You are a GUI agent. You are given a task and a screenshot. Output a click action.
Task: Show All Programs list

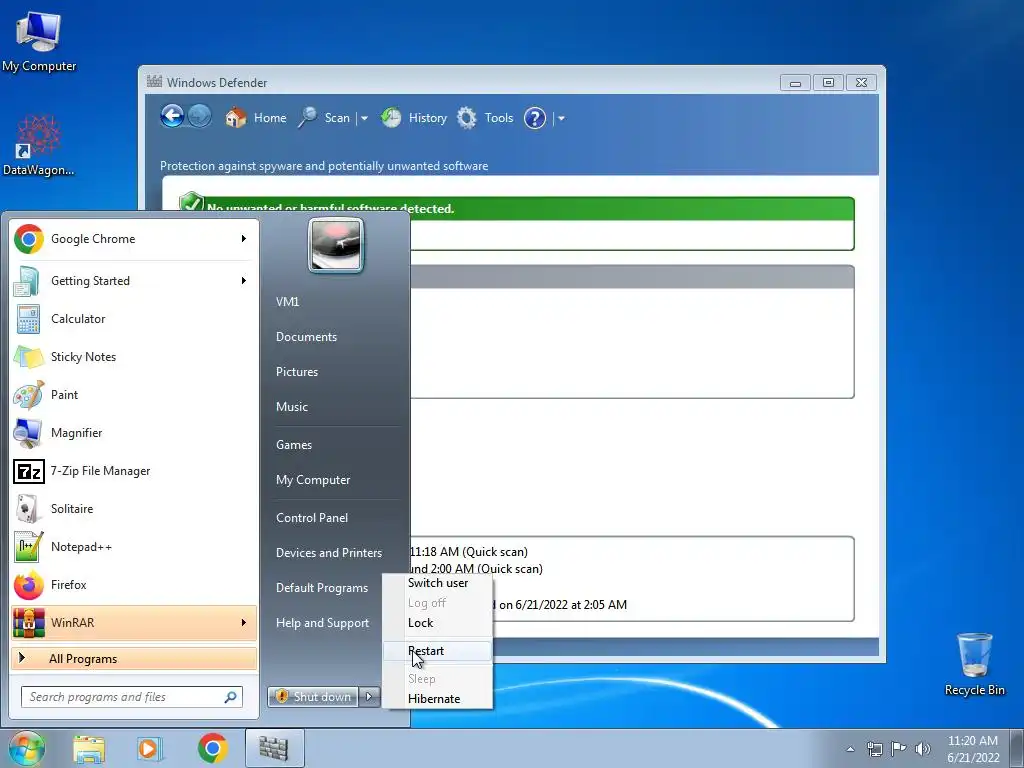click(x=134, y=658)
